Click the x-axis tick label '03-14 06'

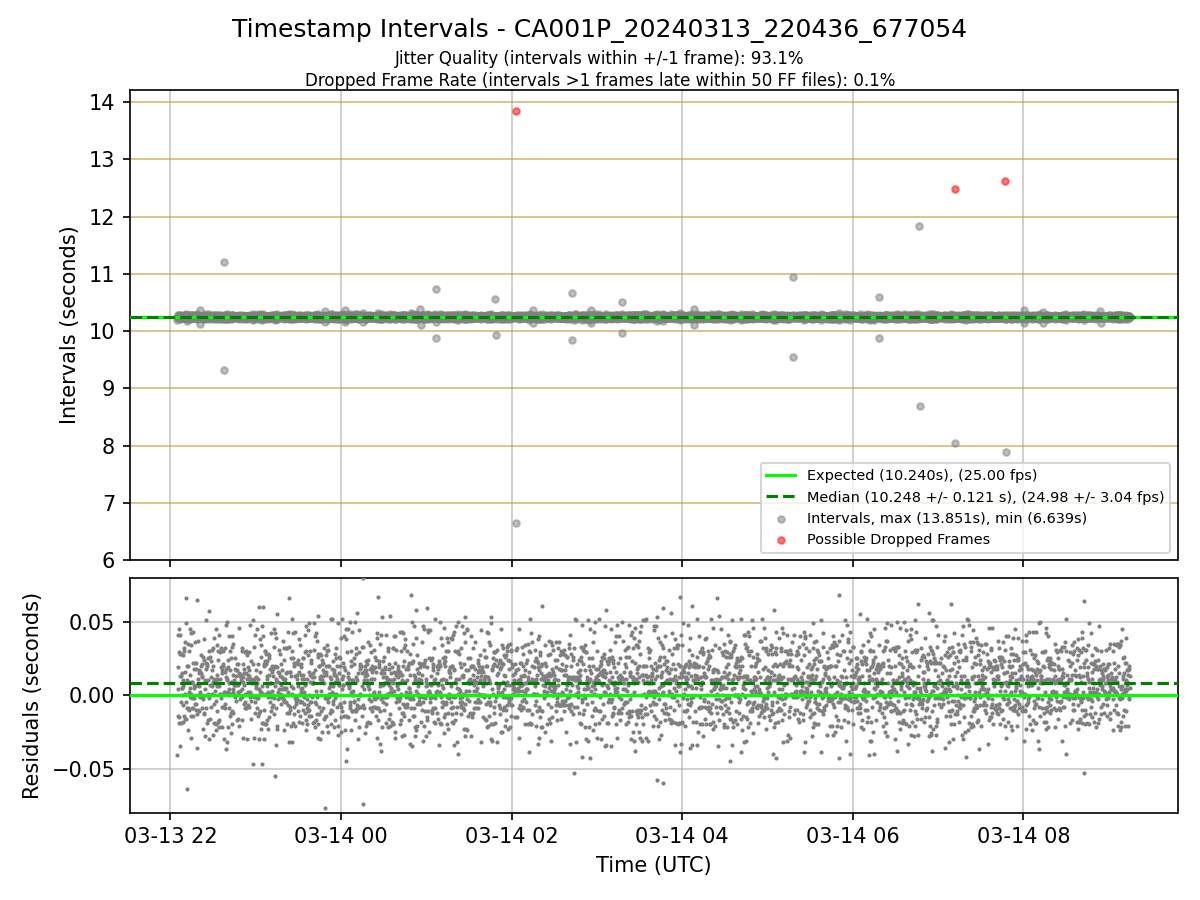852,835
